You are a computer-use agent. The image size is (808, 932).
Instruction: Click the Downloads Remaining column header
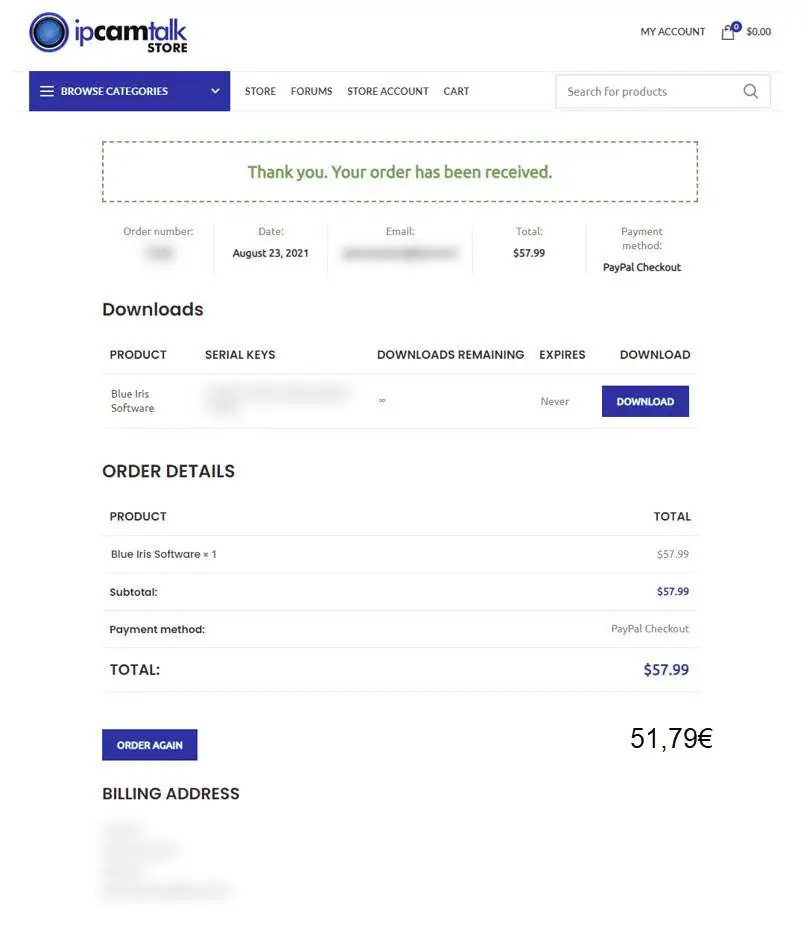(x=451, y=355)
